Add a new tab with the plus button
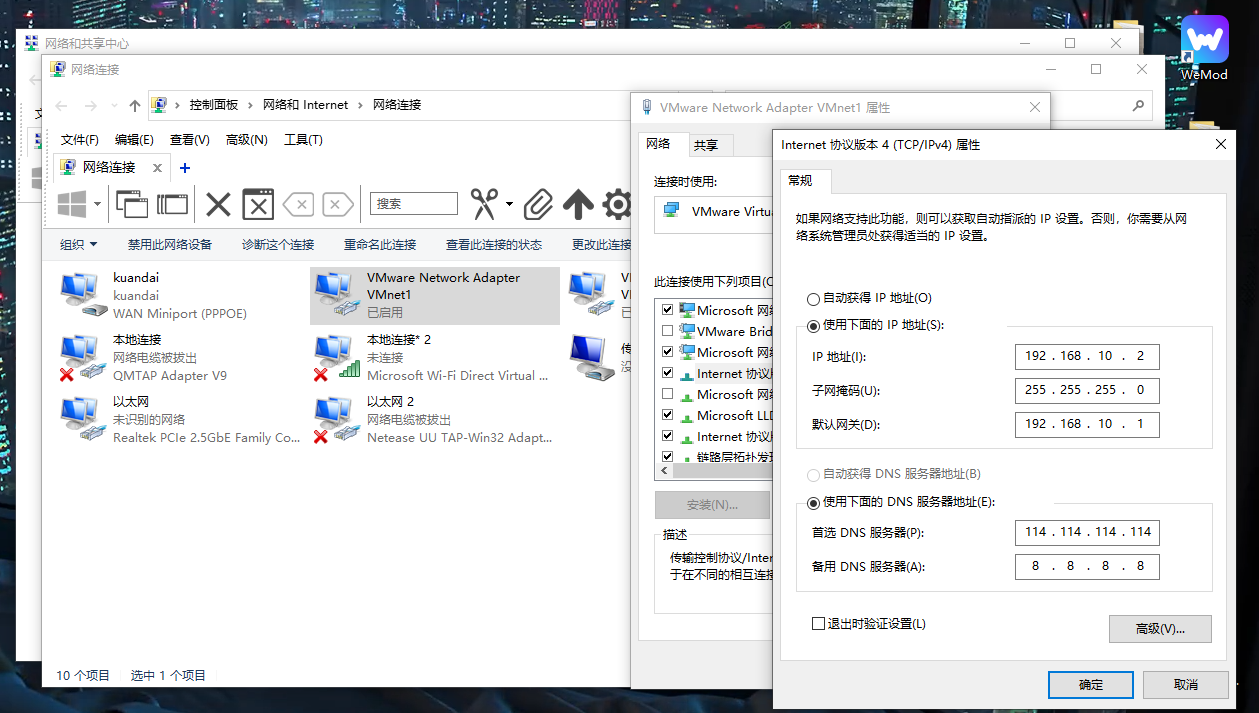This screenshot has height=713, width=1259. (x=184, y=168)
